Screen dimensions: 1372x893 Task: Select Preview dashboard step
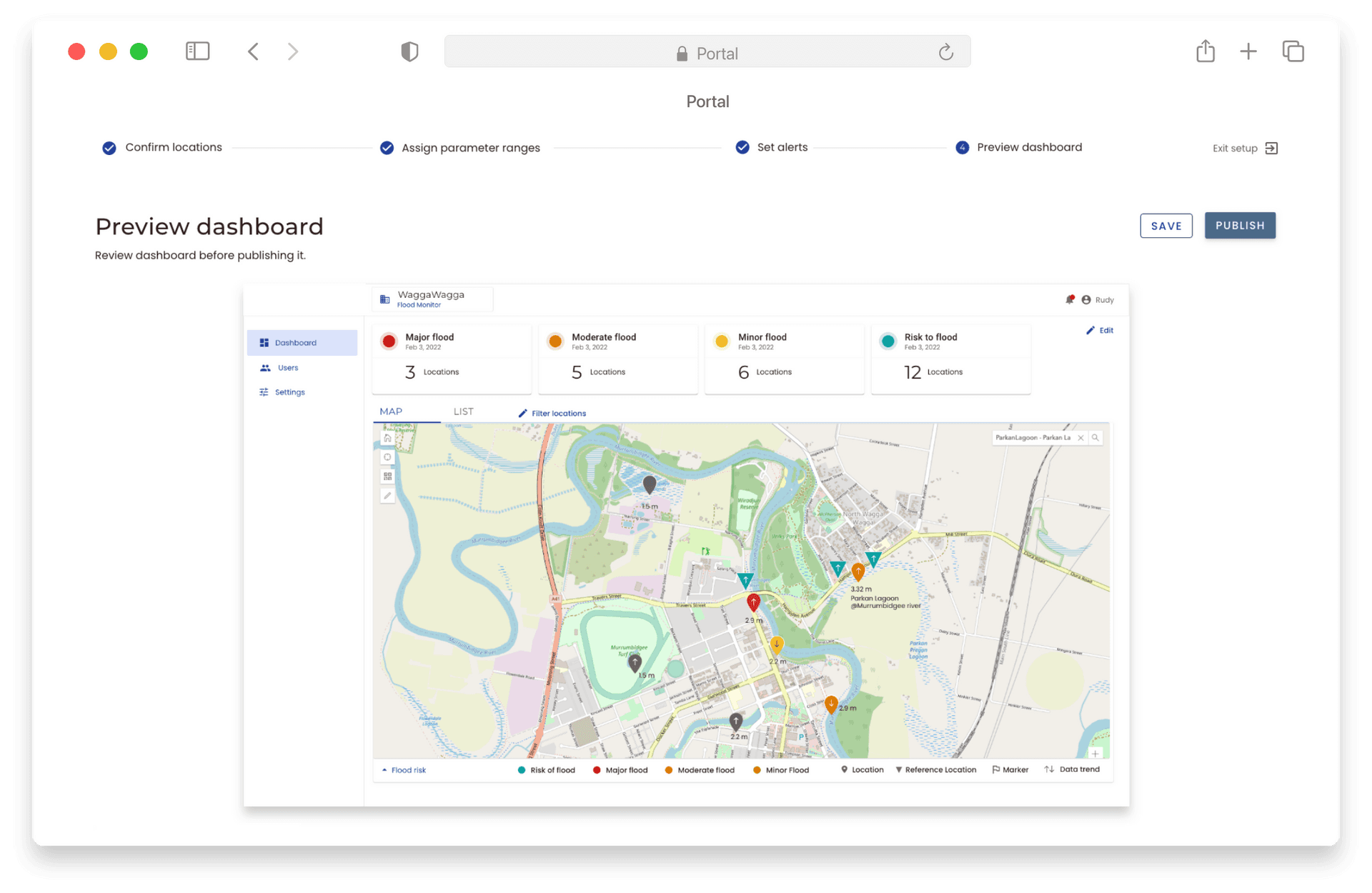tap(1019, 147)
